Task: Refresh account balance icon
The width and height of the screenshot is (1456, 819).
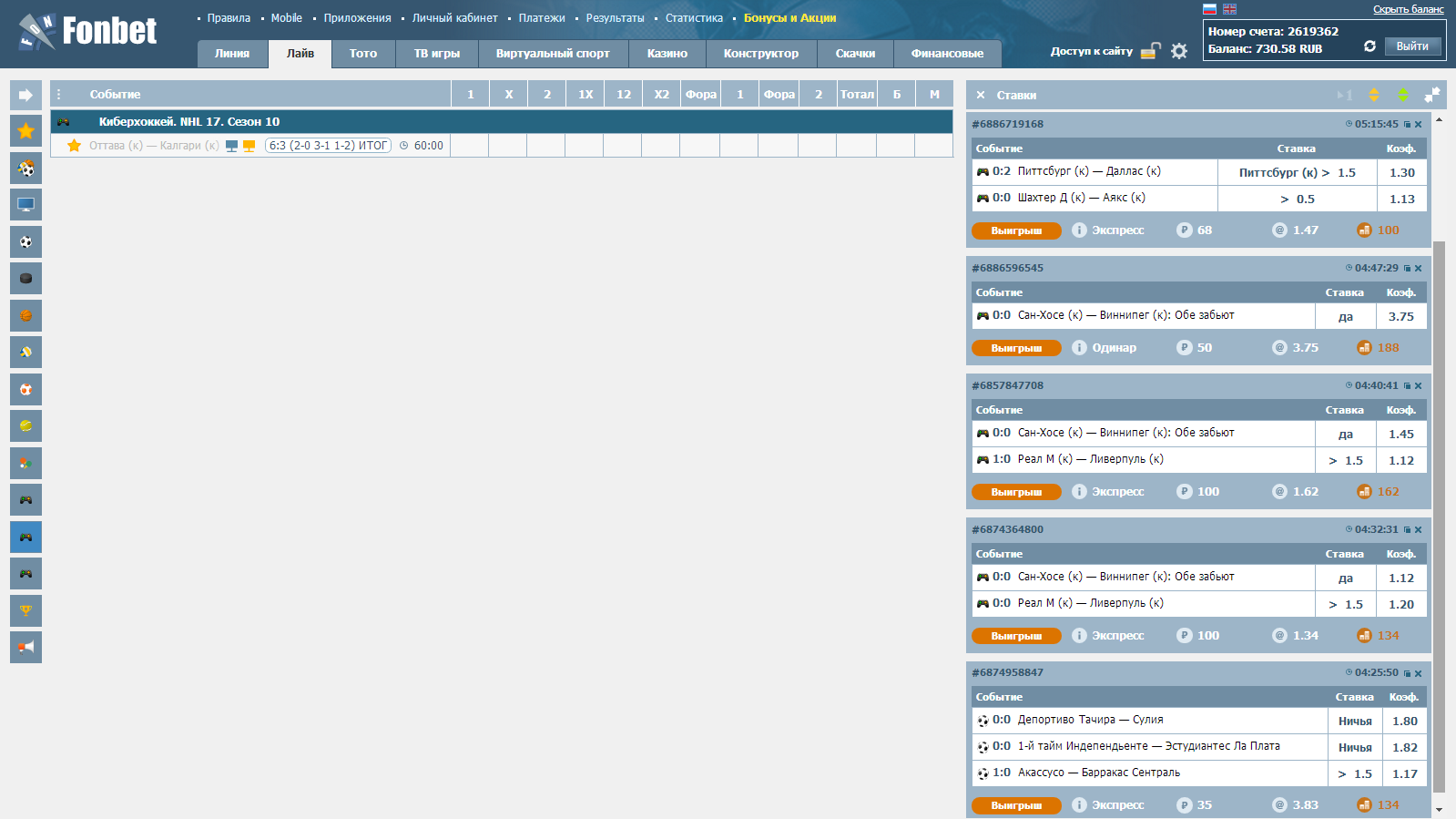Action: 1369,46
